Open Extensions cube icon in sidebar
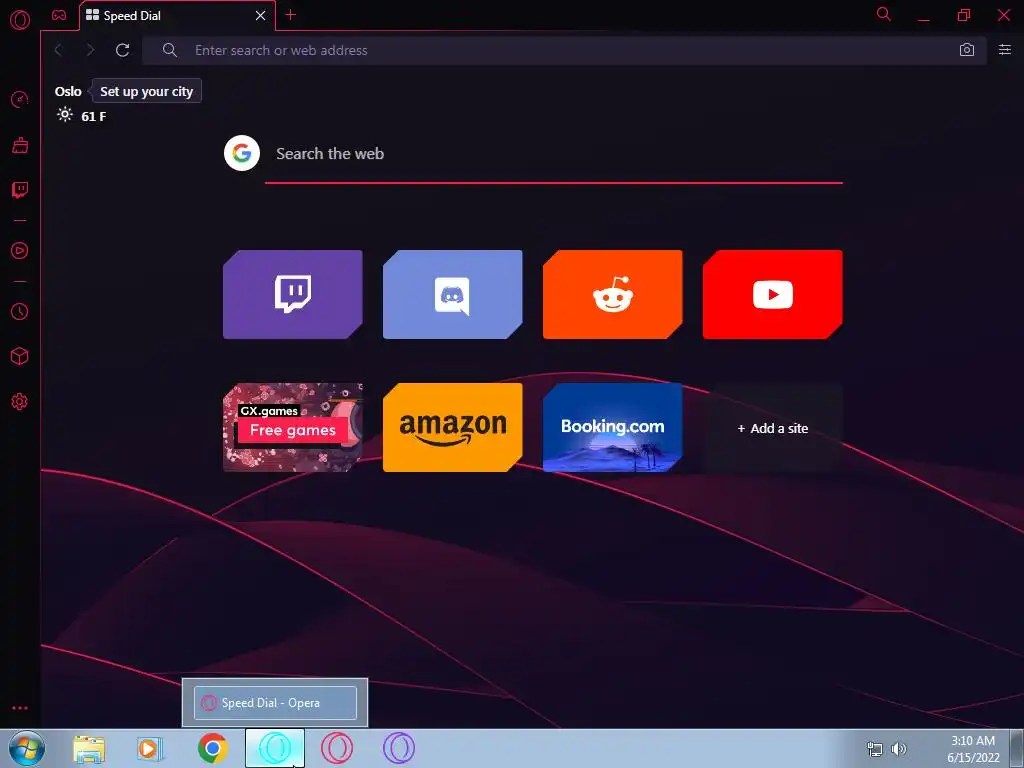Image resolution: width=1024 pixels, height=768 pixels. (20, 356)
